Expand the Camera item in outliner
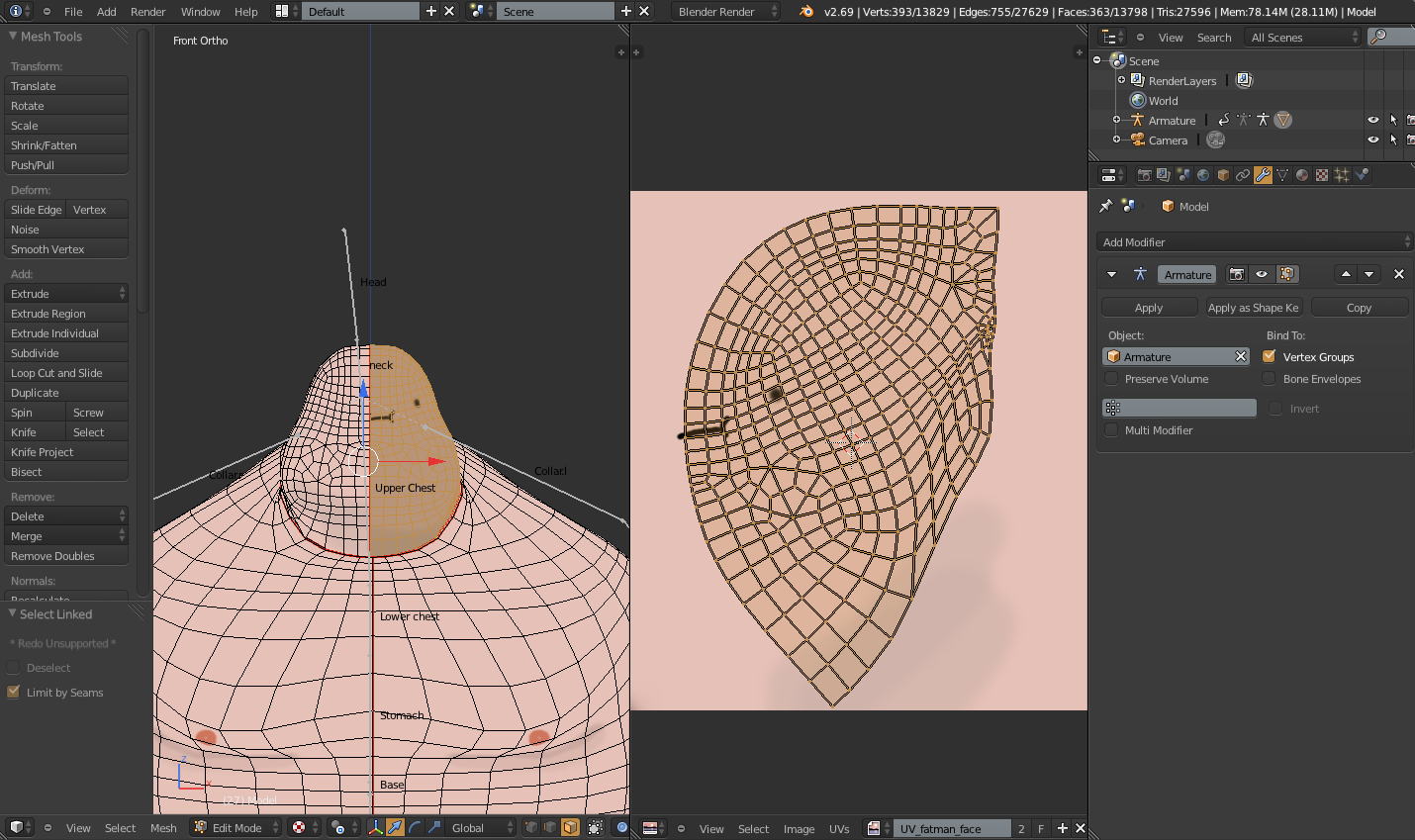Image resolution: width=1415 pixels, height=840 pixels. [x=1116, y=140]
